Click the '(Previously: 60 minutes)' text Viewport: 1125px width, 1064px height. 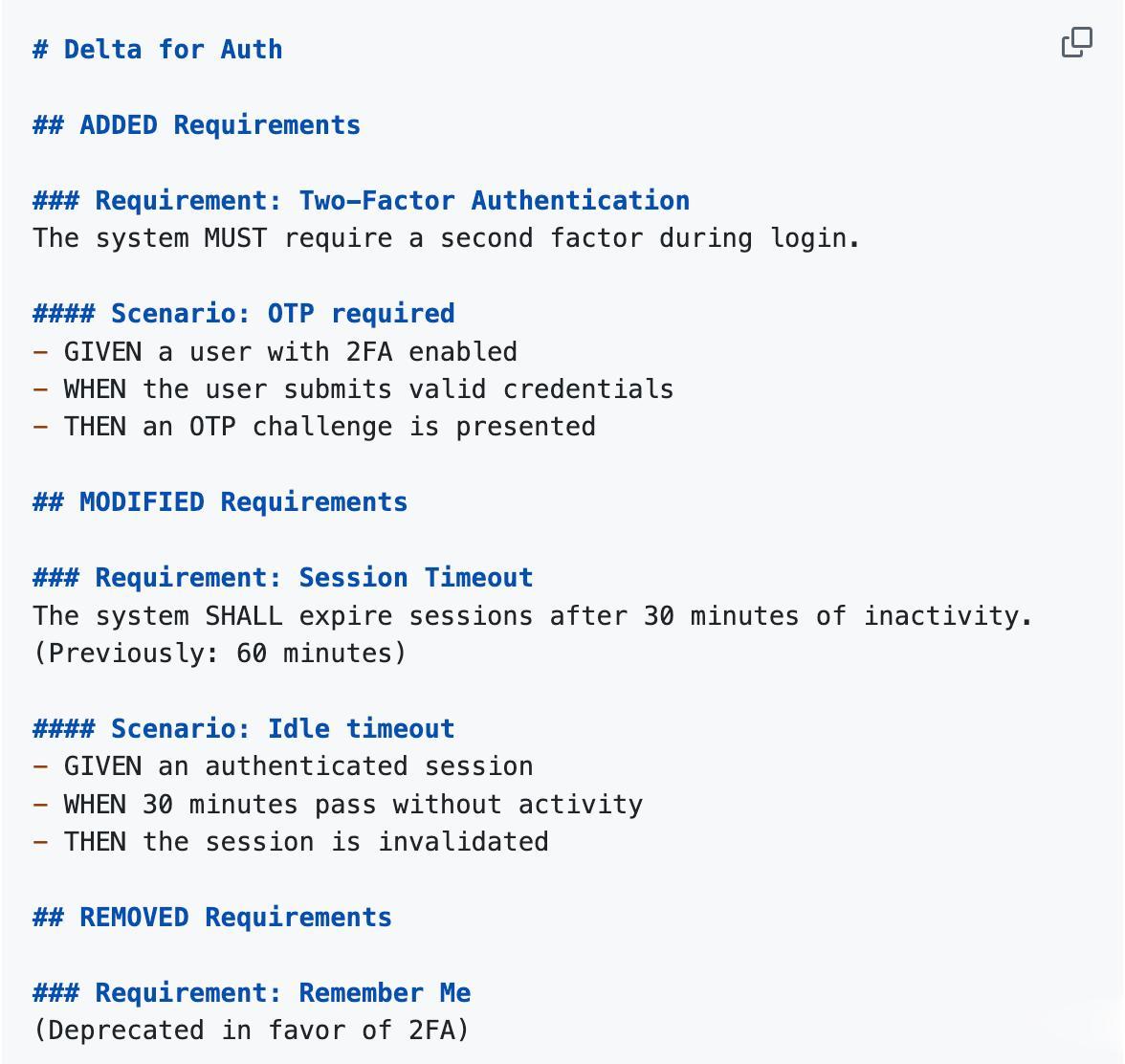click(220, 654)
